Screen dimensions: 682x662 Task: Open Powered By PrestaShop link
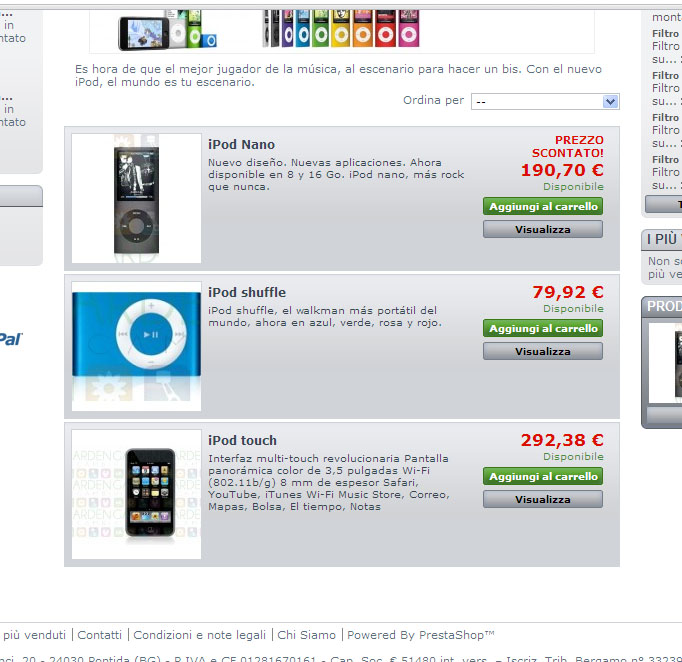pyautogui.click(x=421, y=635)
